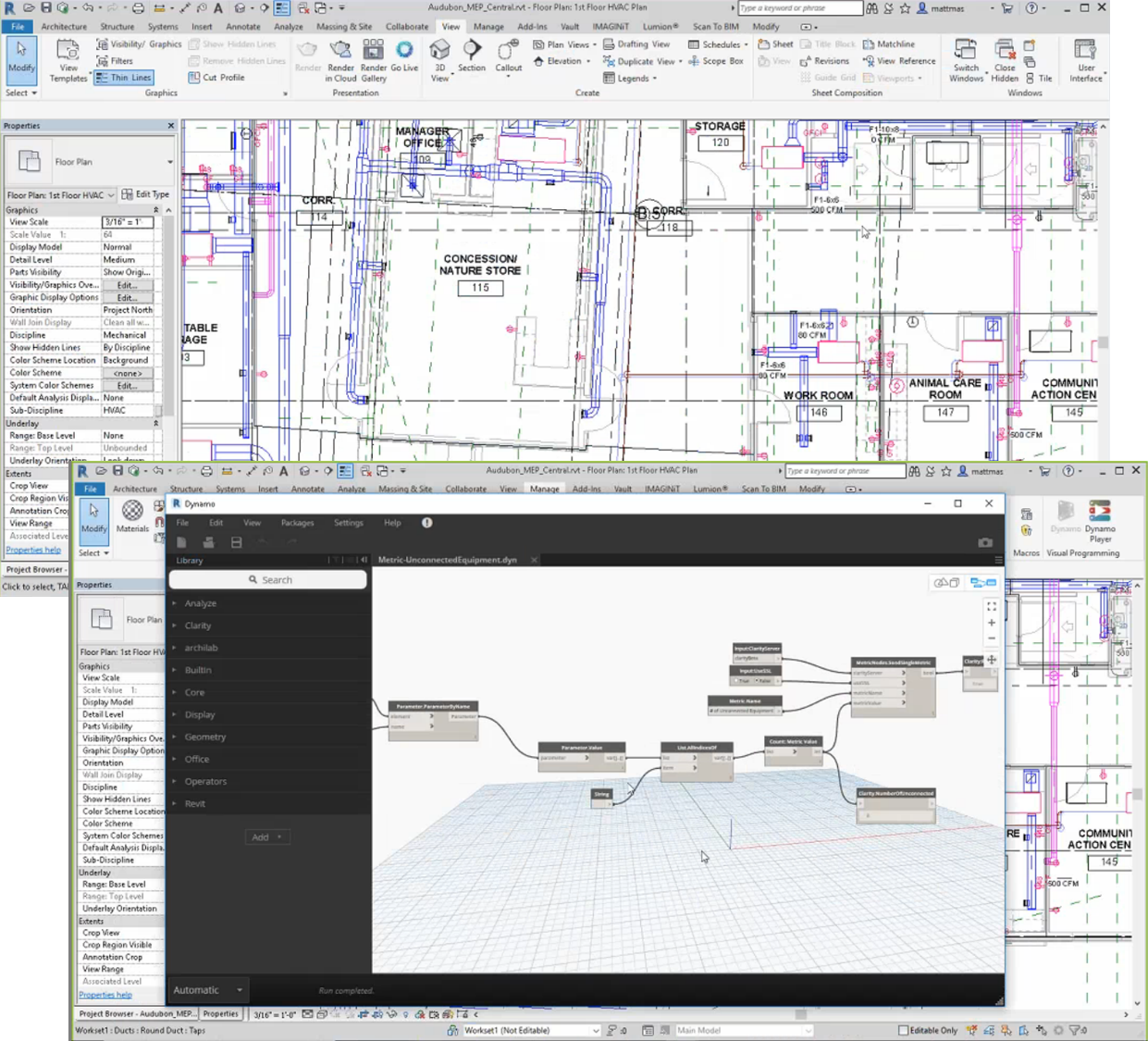Screen dimensions: 1148x1041
Task: Open the Materials tool in the lower Revit window
Action: click(133, 516)
